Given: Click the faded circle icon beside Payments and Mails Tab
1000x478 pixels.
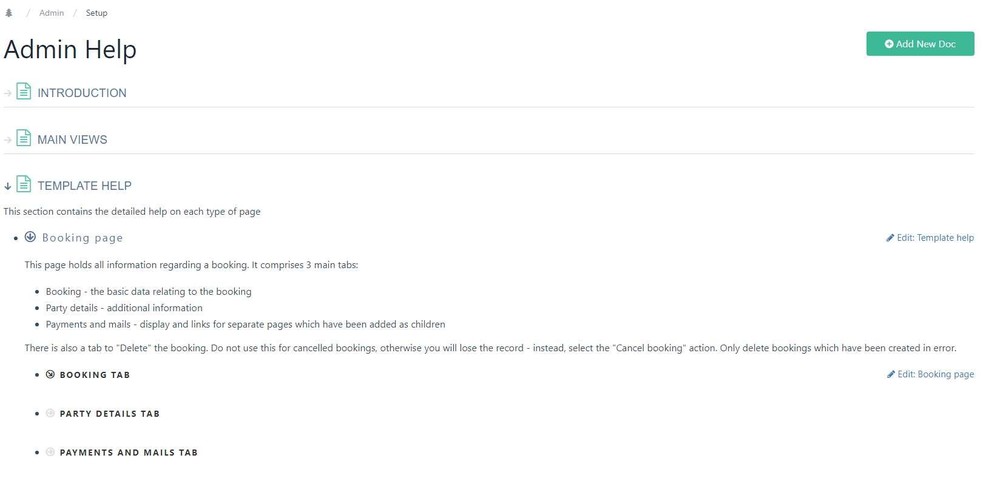Looking at the screenshot, I should (50, 452).
